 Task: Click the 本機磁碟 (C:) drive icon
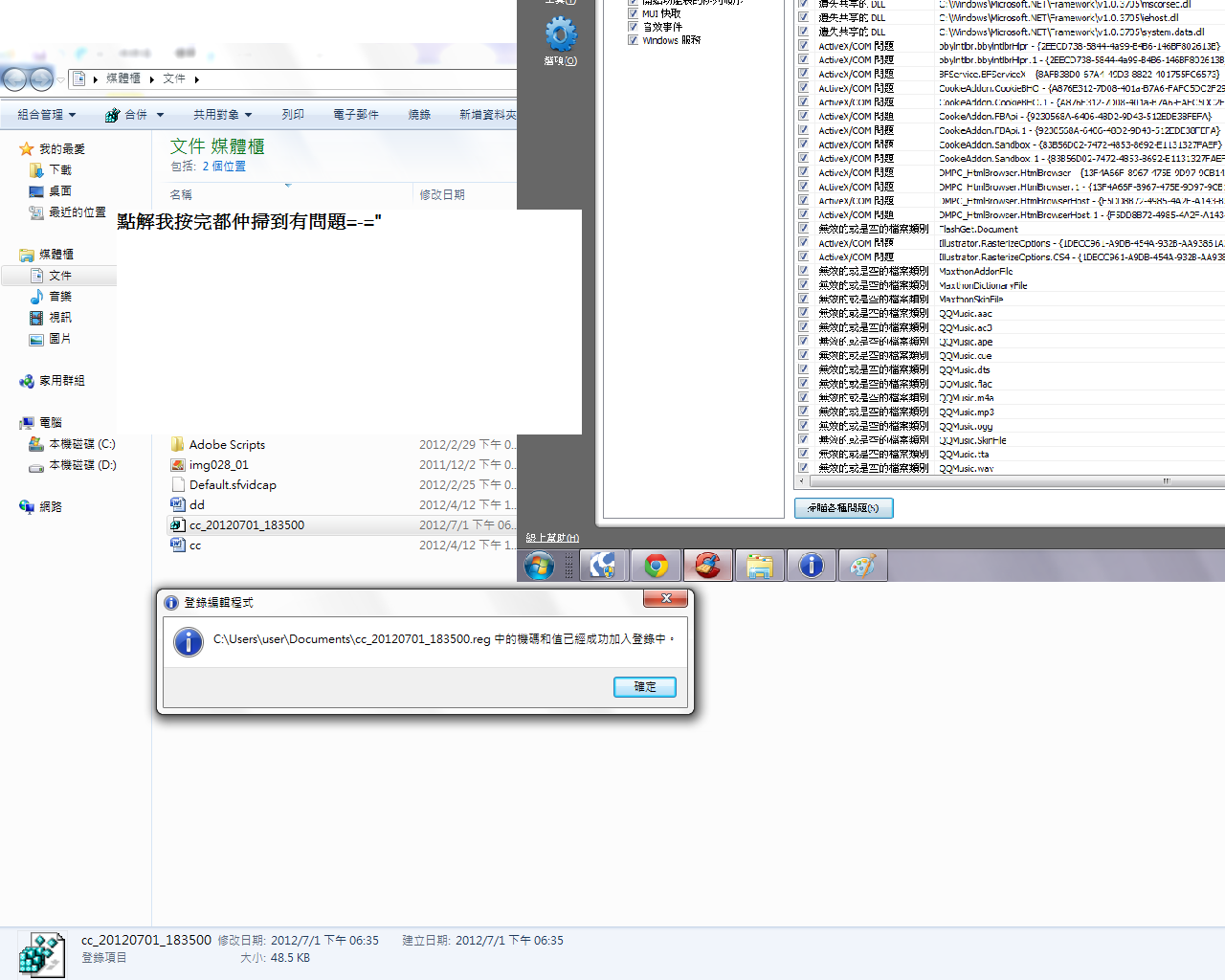[36, 444]
